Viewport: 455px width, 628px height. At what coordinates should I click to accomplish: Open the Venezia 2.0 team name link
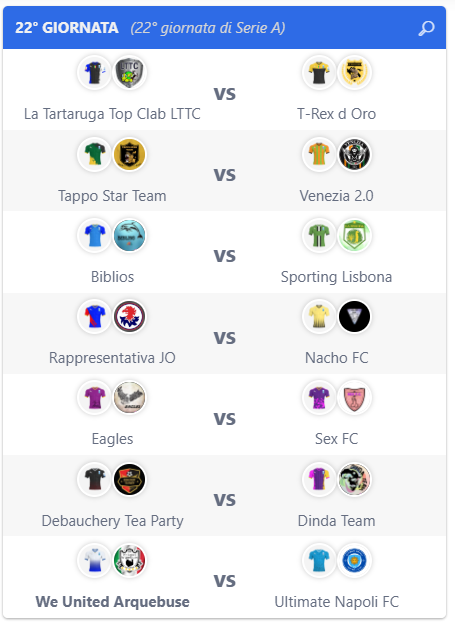[336, 196]
